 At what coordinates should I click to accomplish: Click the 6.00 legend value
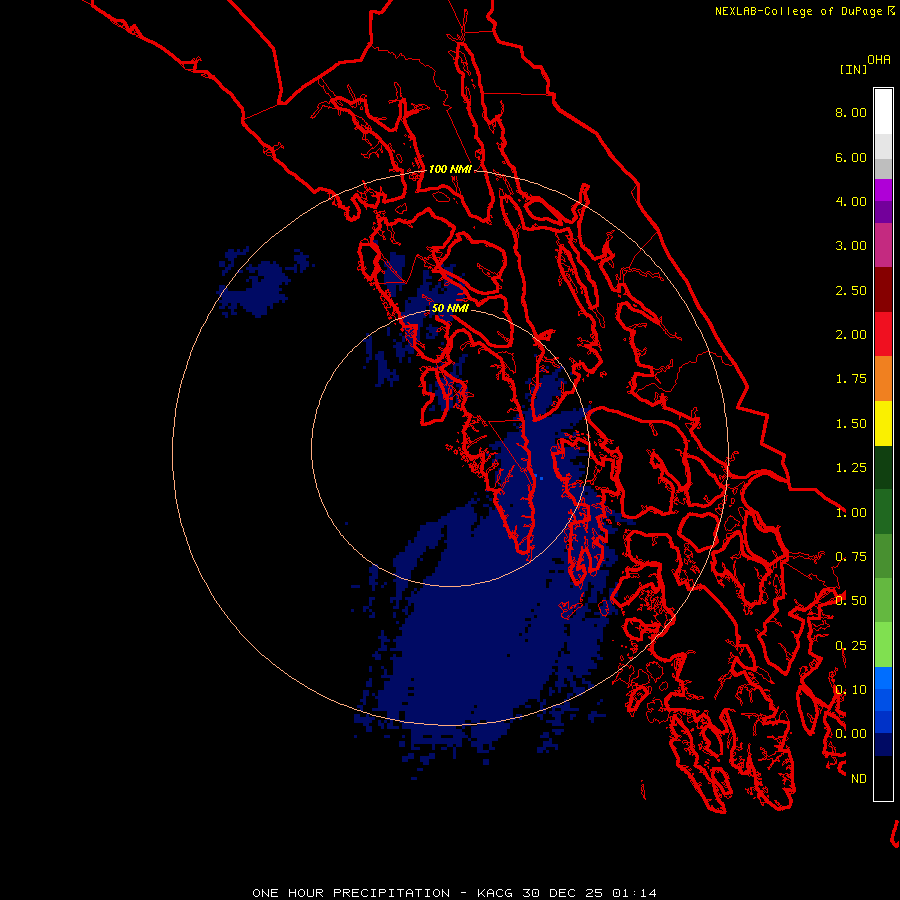tap(851, 157)
